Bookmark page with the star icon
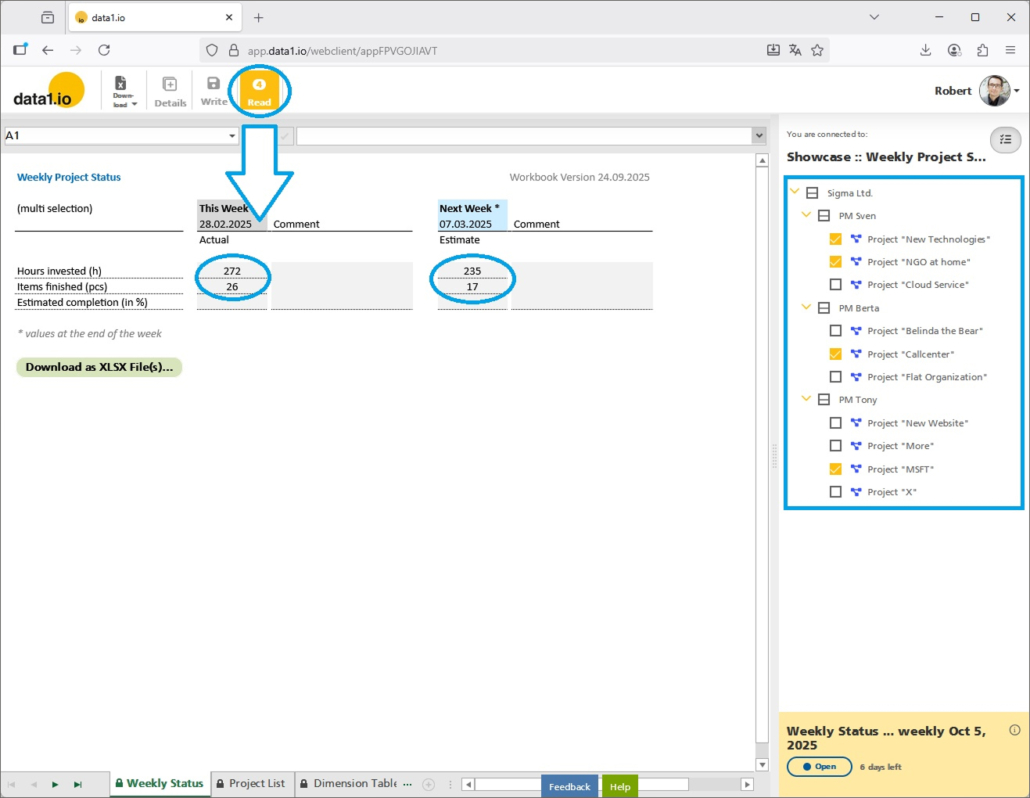Screen dimensions: 1030x798 [817, 50]
